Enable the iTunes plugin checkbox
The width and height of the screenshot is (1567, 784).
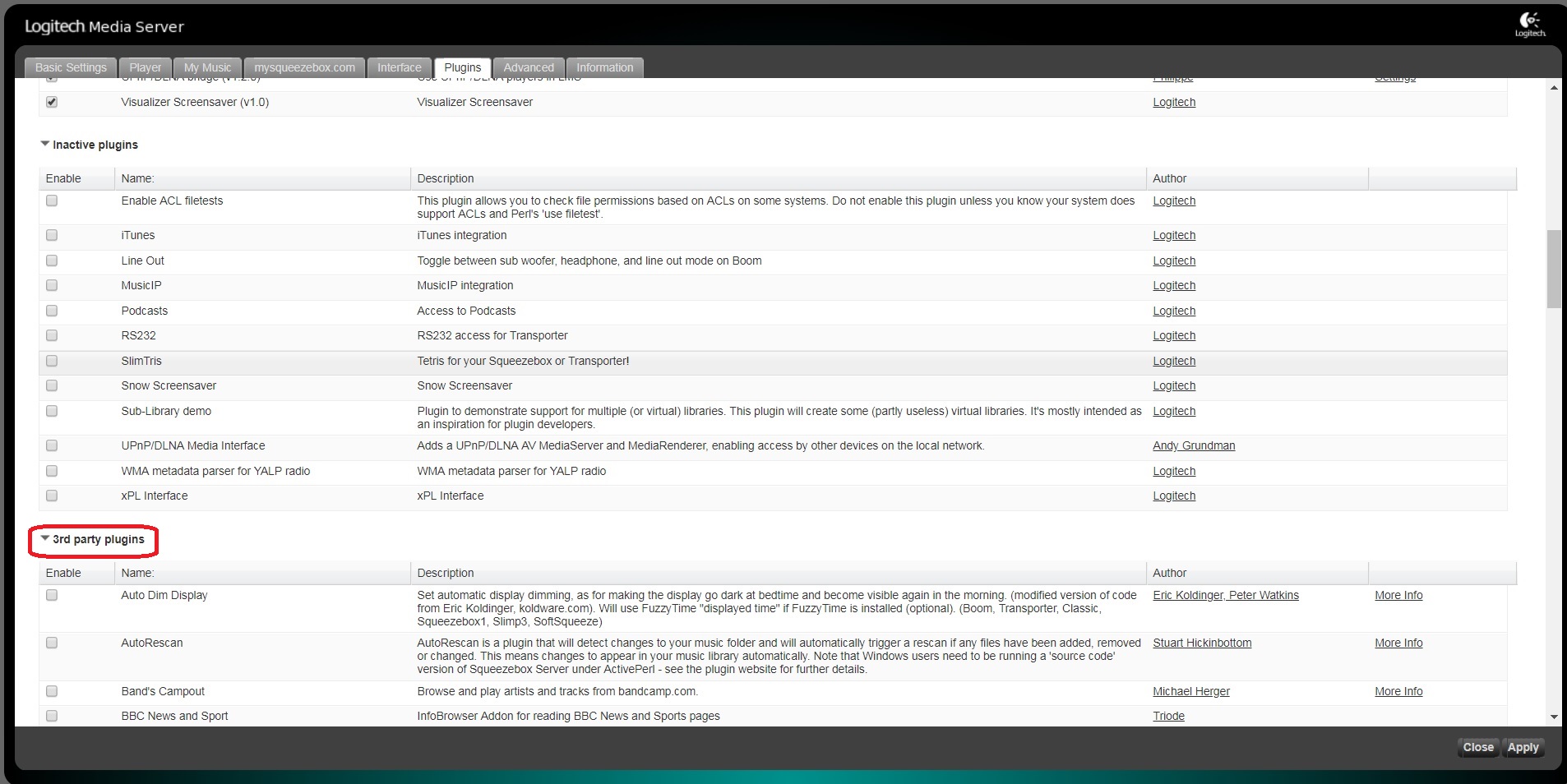(52, 235)
